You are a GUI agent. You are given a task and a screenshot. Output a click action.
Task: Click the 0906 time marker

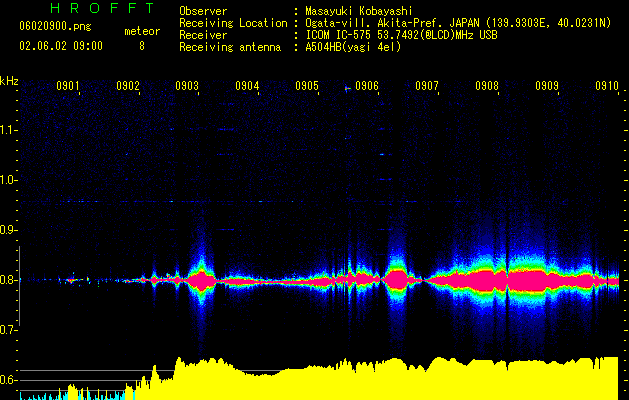367,86
